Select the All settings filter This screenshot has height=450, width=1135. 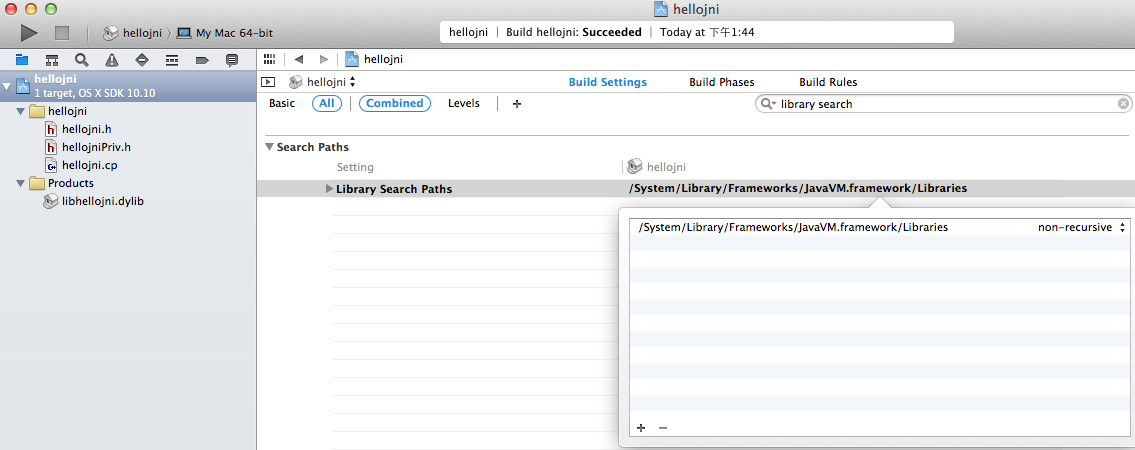[327, 104]
